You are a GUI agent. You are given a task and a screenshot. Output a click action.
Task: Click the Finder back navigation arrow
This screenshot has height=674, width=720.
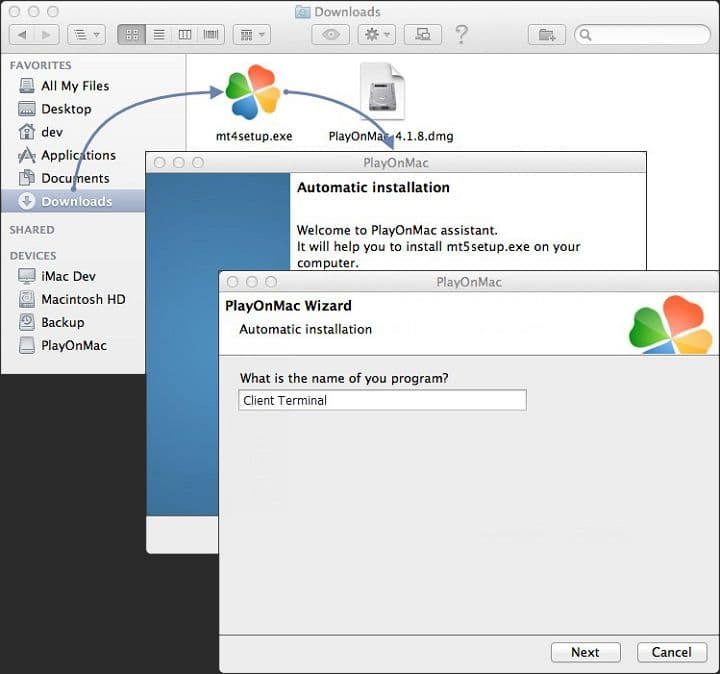coord(22,35)
